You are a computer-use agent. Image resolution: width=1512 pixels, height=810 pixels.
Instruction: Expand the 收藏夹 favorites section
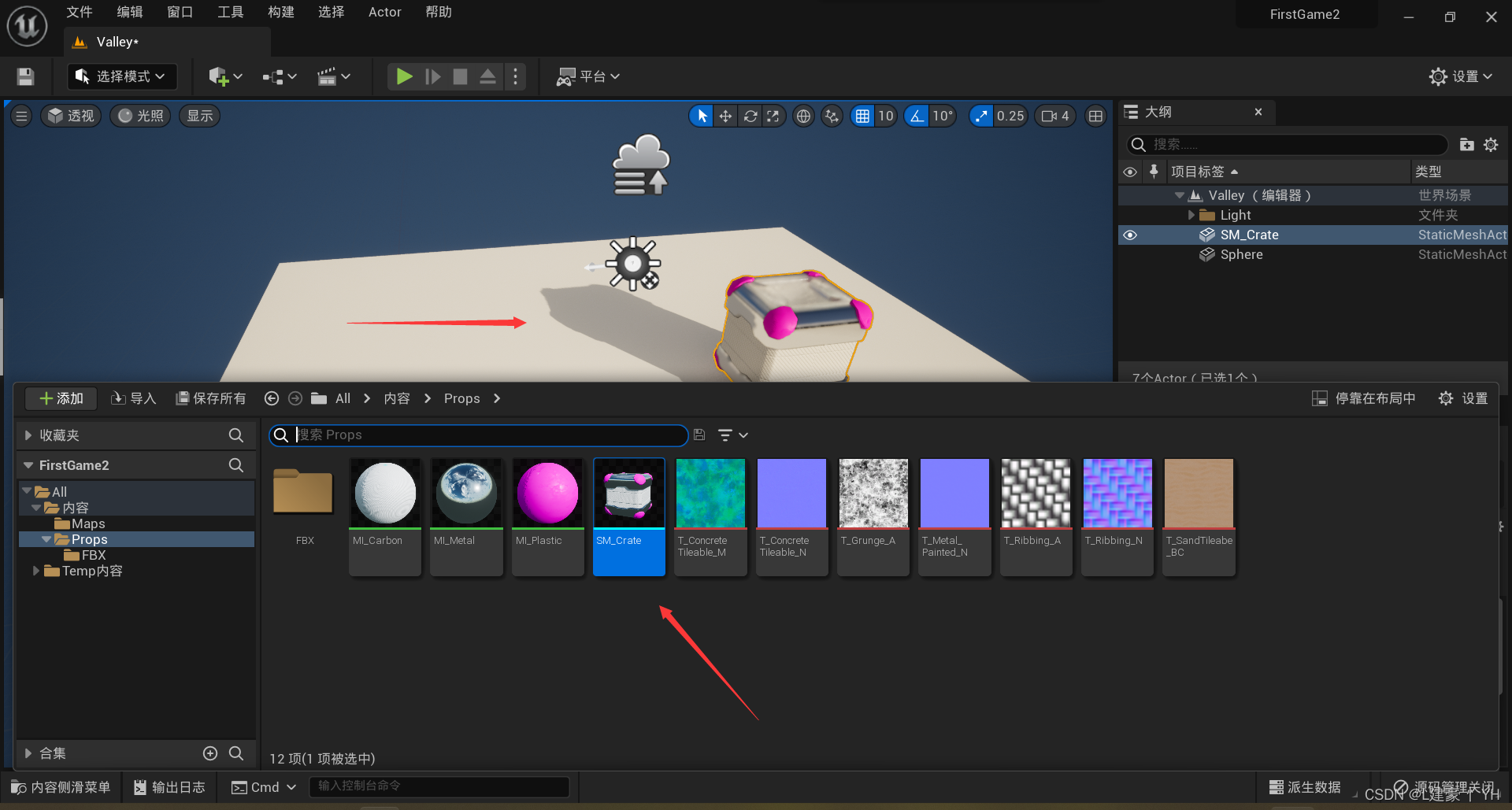tap(28, 435)
